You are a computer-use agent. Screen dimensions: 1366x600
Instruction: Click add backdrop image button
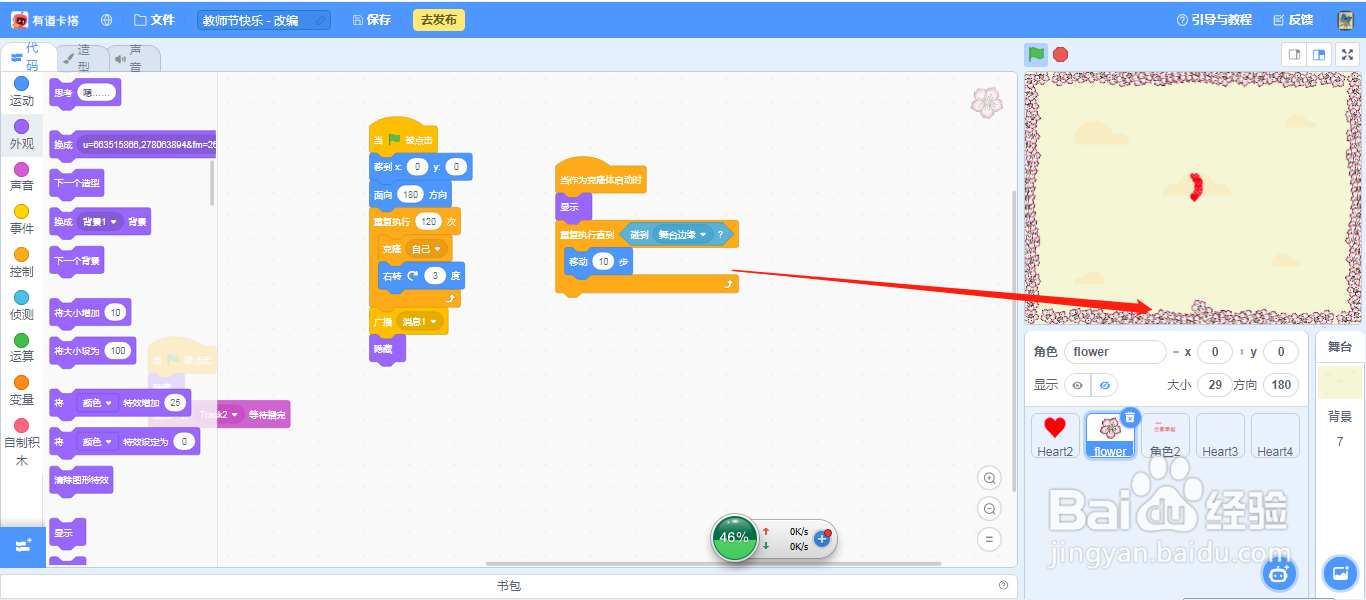(1339, 573)
